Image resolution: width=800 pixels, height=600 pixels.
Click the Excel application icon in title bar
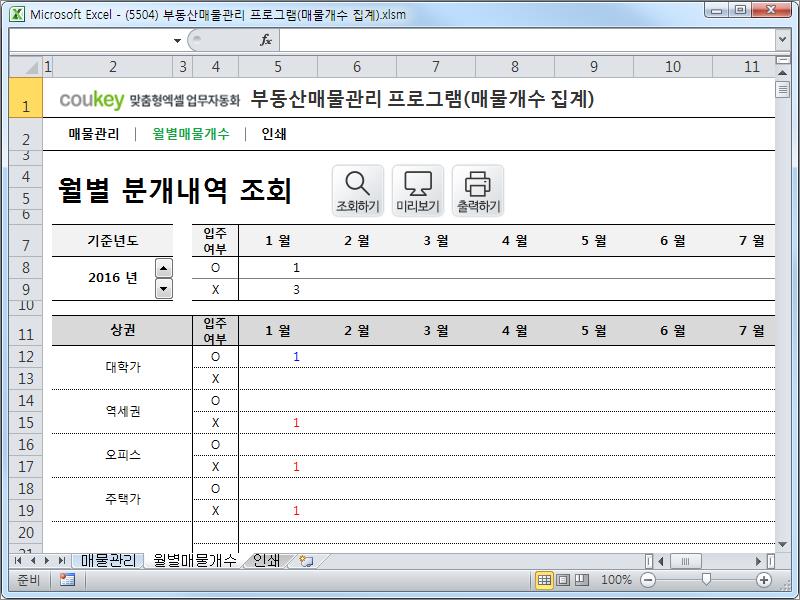point(17,14)
